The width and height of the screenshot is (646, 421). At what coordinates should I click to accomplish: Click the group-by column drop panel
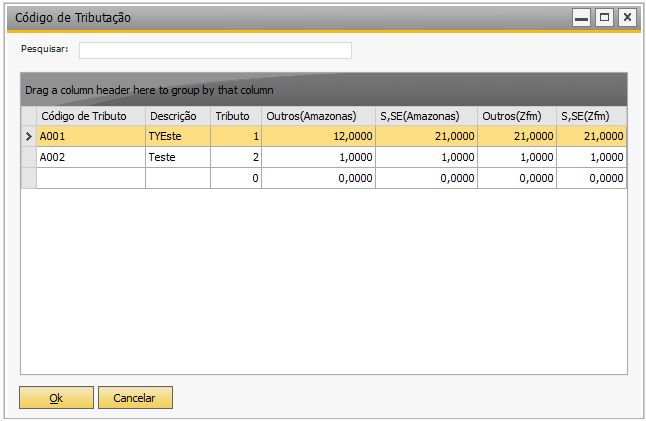tap(324, 90)
